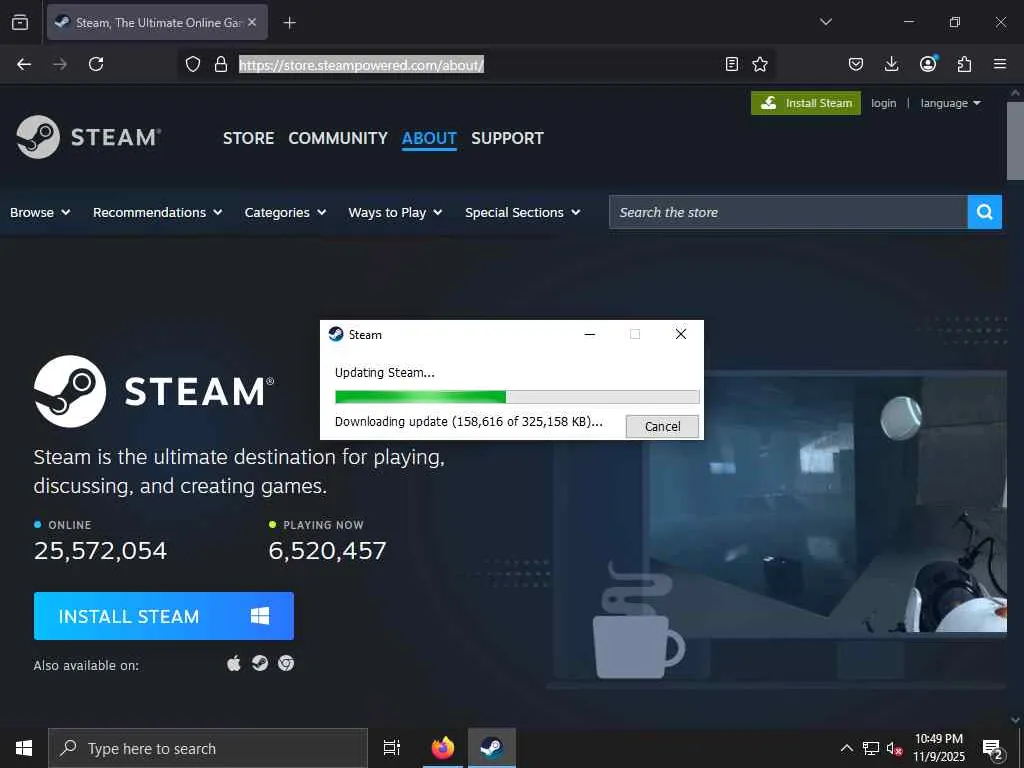Click the Portal video preview image

tap(827, 503)
